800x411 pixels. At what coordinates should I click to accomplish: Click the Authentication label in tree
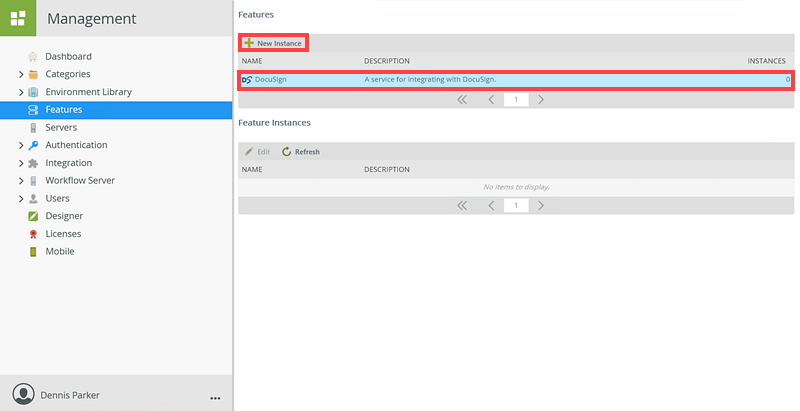77,145
